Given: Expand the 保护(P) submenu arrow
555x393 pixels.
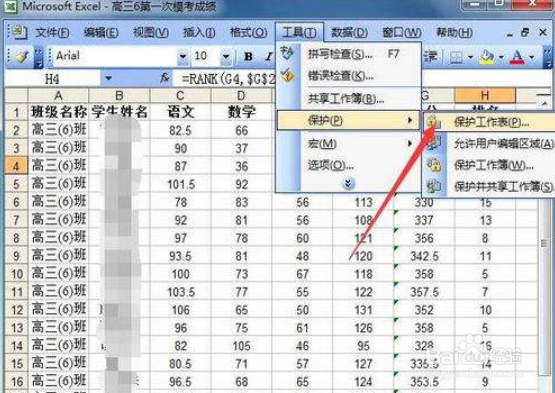Looking at the screenshot, I should click(410, 120).
